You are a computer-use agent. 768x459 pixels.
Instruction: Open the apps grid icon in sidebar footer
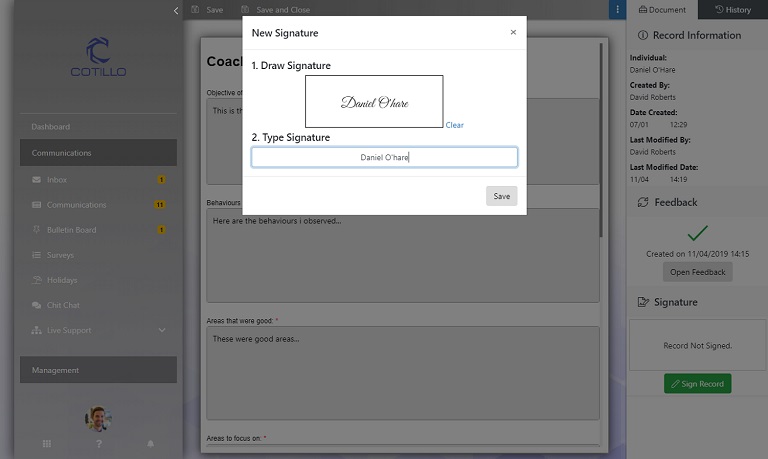[47, 444]
